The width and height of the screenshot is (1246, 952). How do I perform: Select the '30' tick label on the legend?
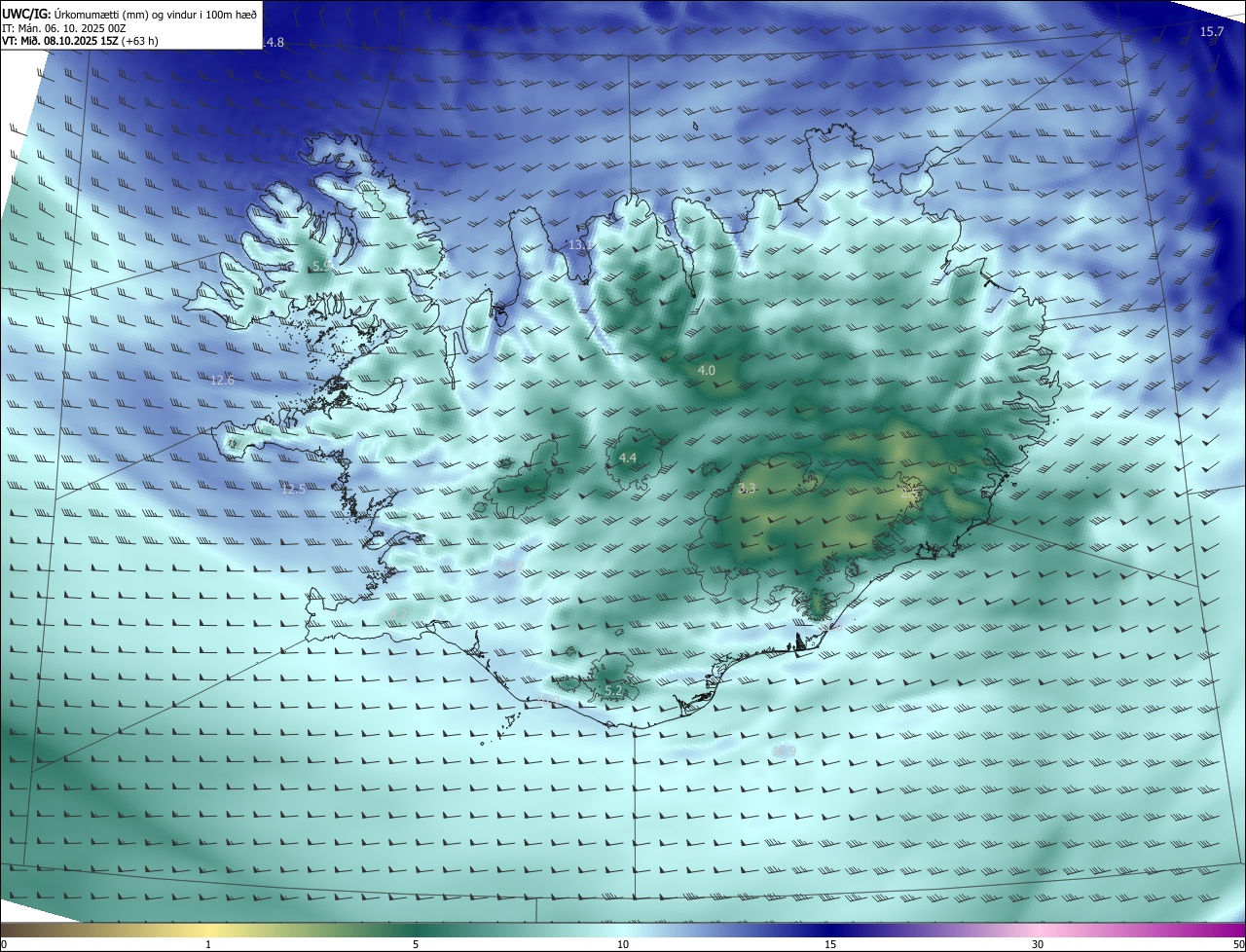click(1038, 944)
